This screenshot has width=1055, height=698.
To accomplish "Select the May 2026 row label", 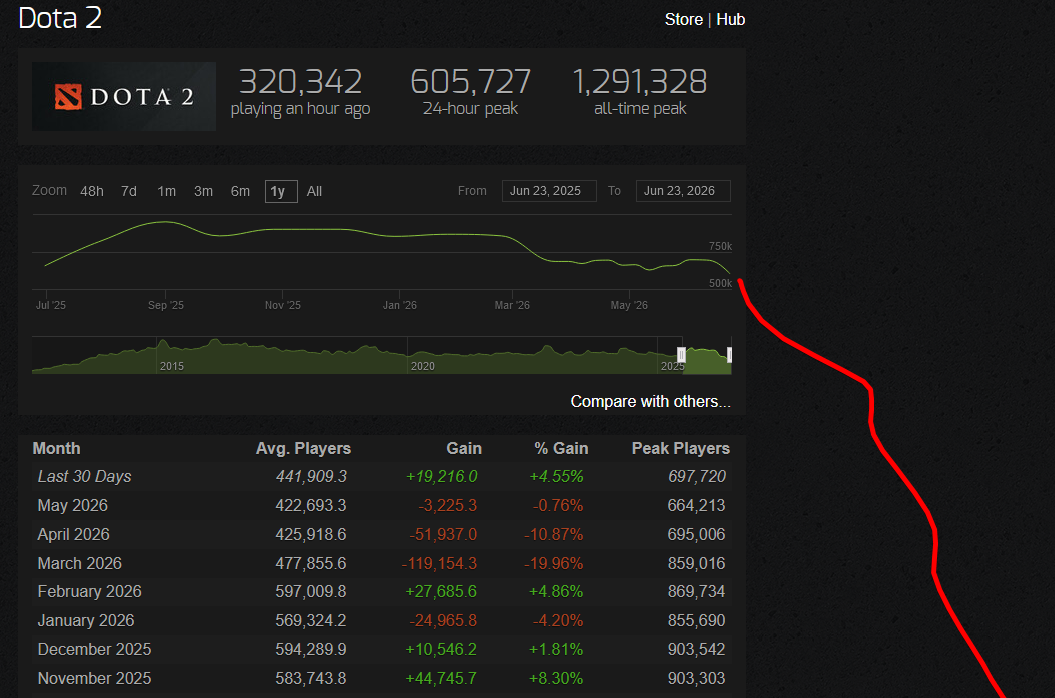I will pos(73,505).
